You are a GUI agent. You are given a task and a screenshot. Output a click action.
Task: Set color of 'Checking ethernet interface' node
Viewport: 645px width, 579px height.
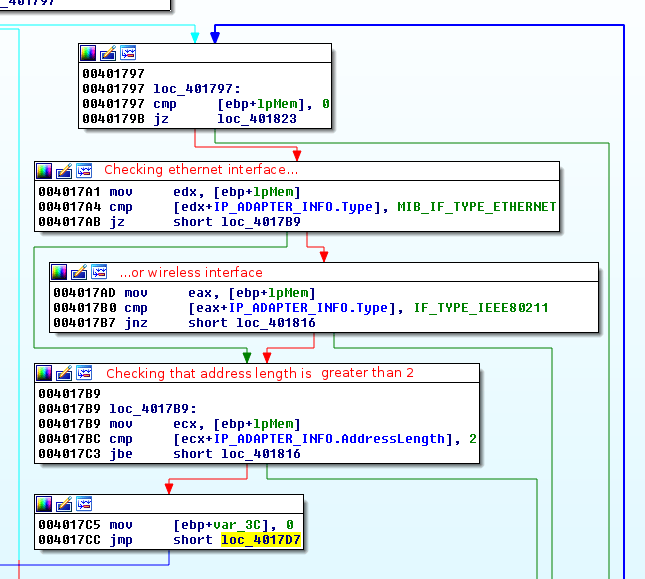pos(44,171)
